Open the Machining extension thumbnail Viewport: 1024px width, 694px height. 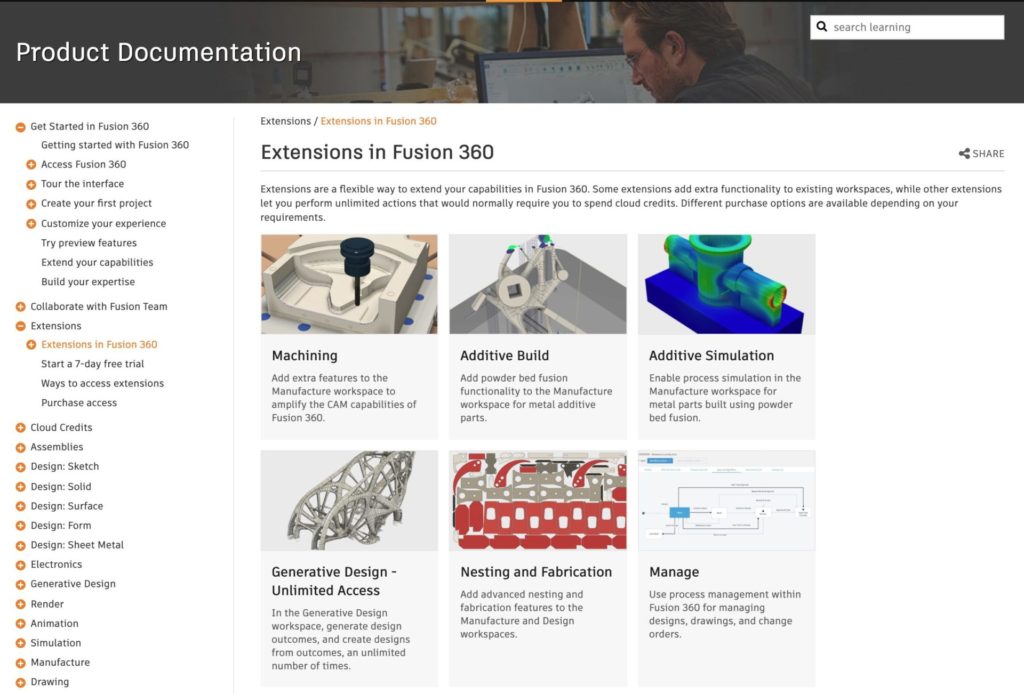pyautogui.click(x=348, y=282)
